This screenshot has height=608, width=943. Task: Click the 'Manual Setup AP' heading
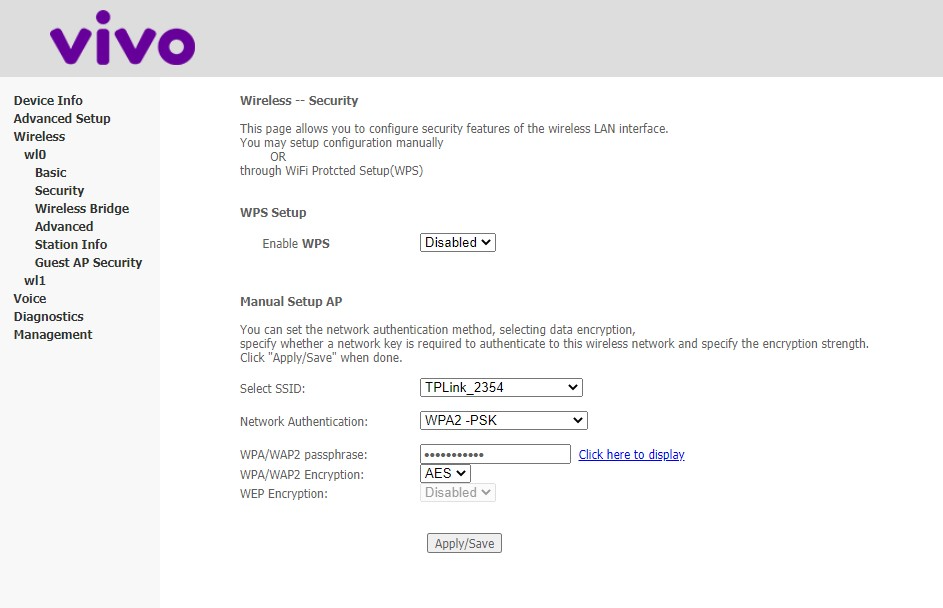click(x=291, y=301)
